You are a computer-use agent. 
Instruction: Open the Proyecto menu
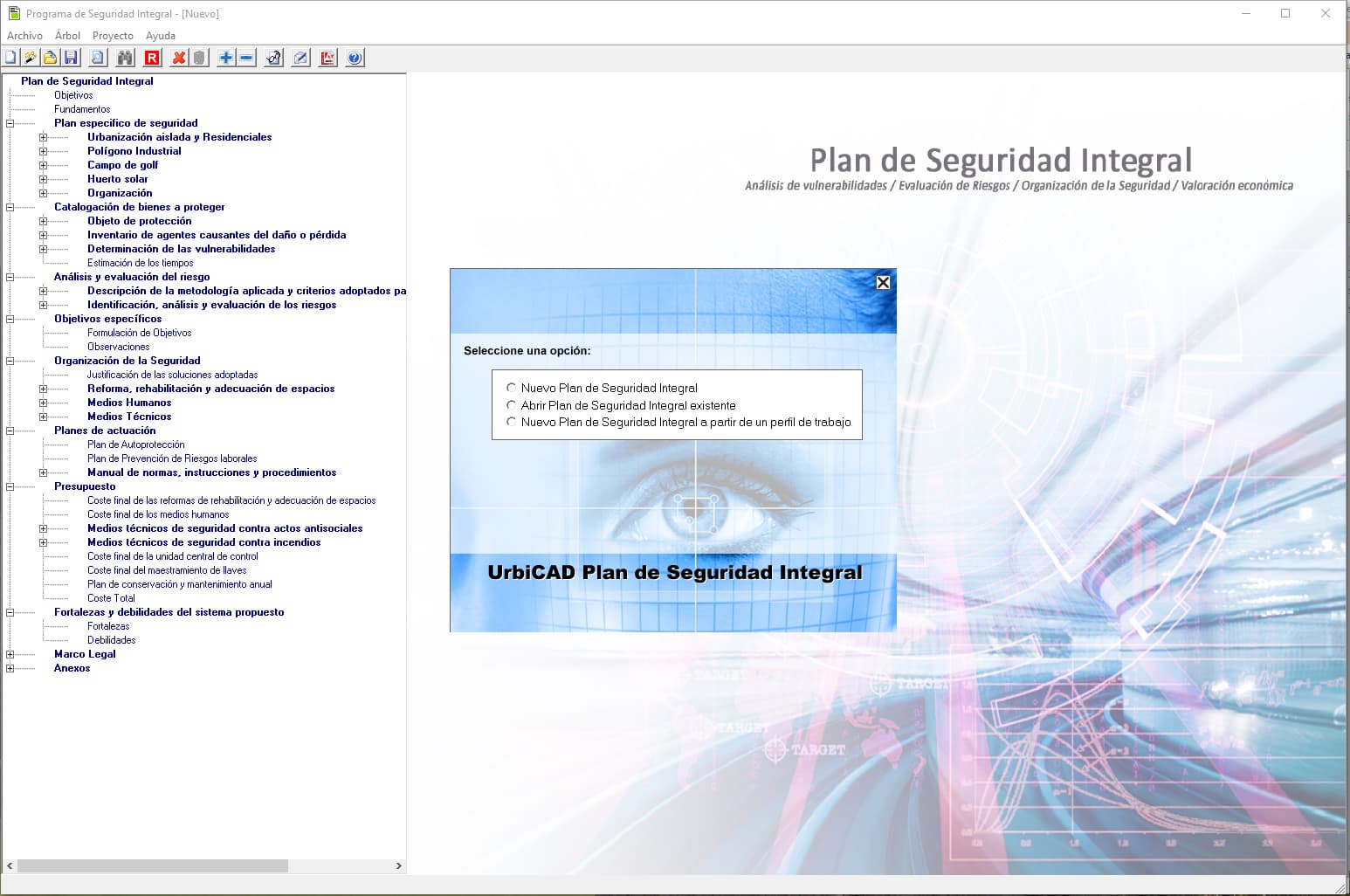click(x=113, y=36)
